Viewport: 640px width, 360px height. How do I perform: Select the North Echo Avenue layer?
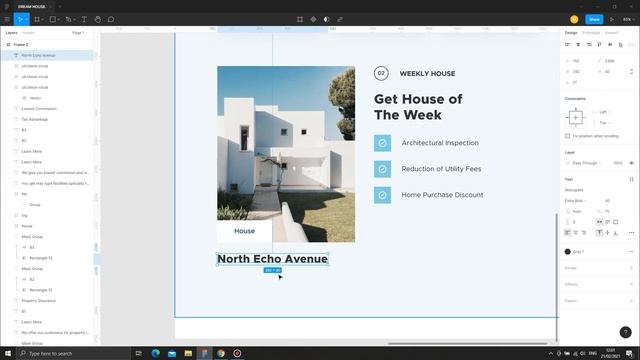pyautogui.click(x=48, y=55)
